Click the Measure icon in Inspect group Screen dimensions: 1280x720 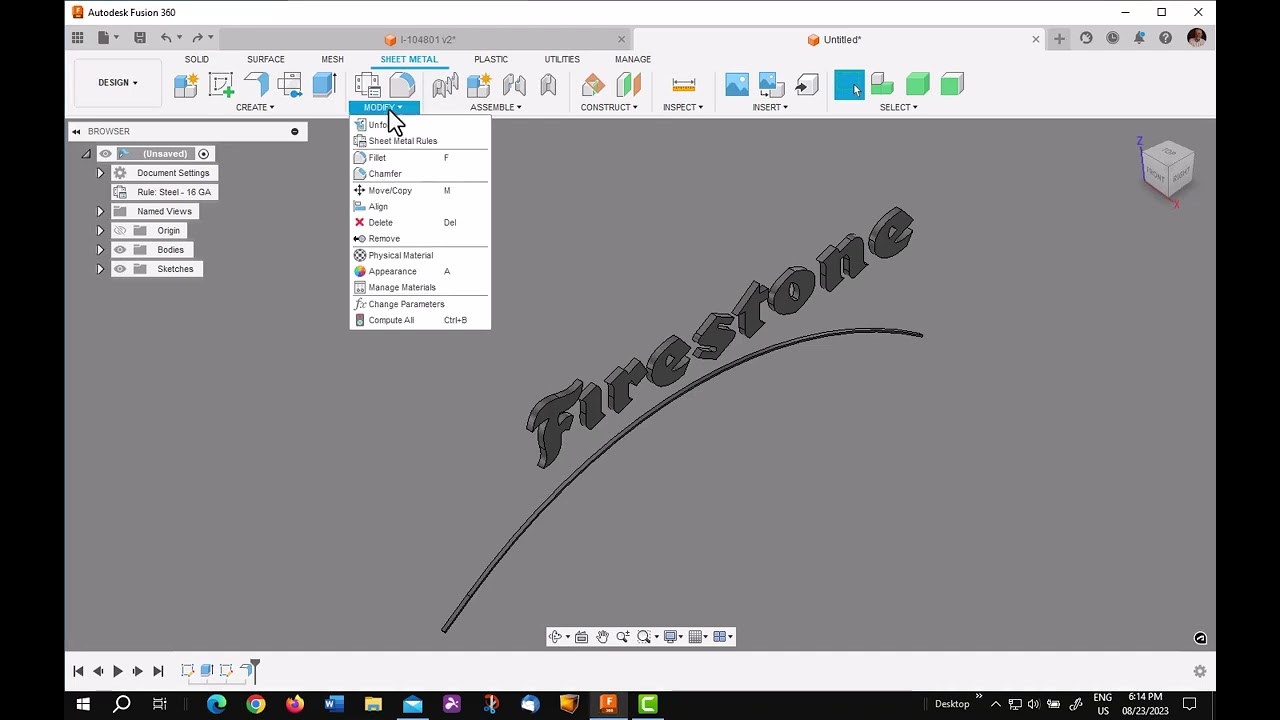pos(684,85)
